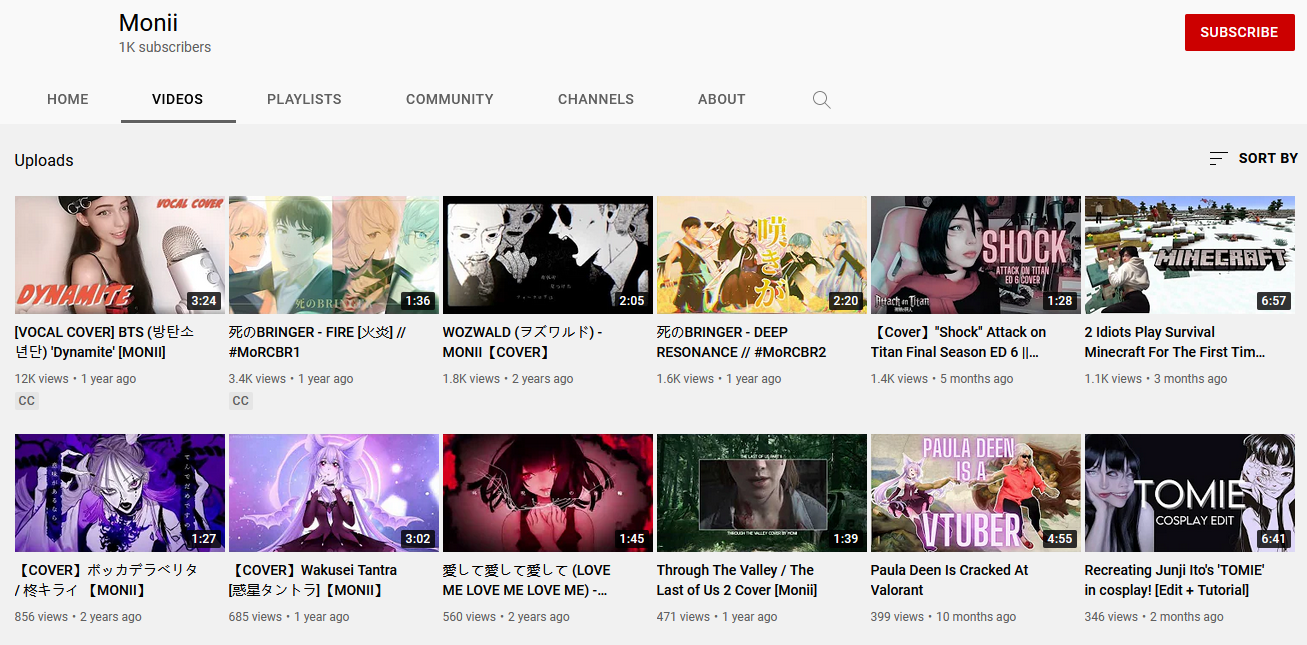Play the Shock Attack on Titan cover thumbnail
The width and height of the screenshot is (1307, 645).
976,255
